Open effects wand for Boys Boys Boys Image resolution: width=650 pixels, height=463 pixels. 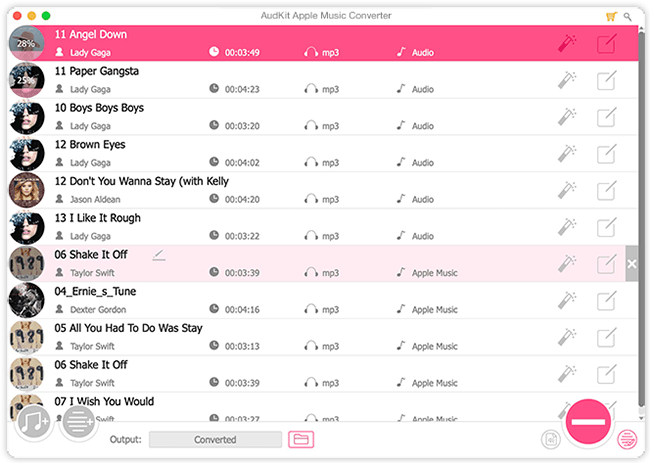tap(567, 116)
